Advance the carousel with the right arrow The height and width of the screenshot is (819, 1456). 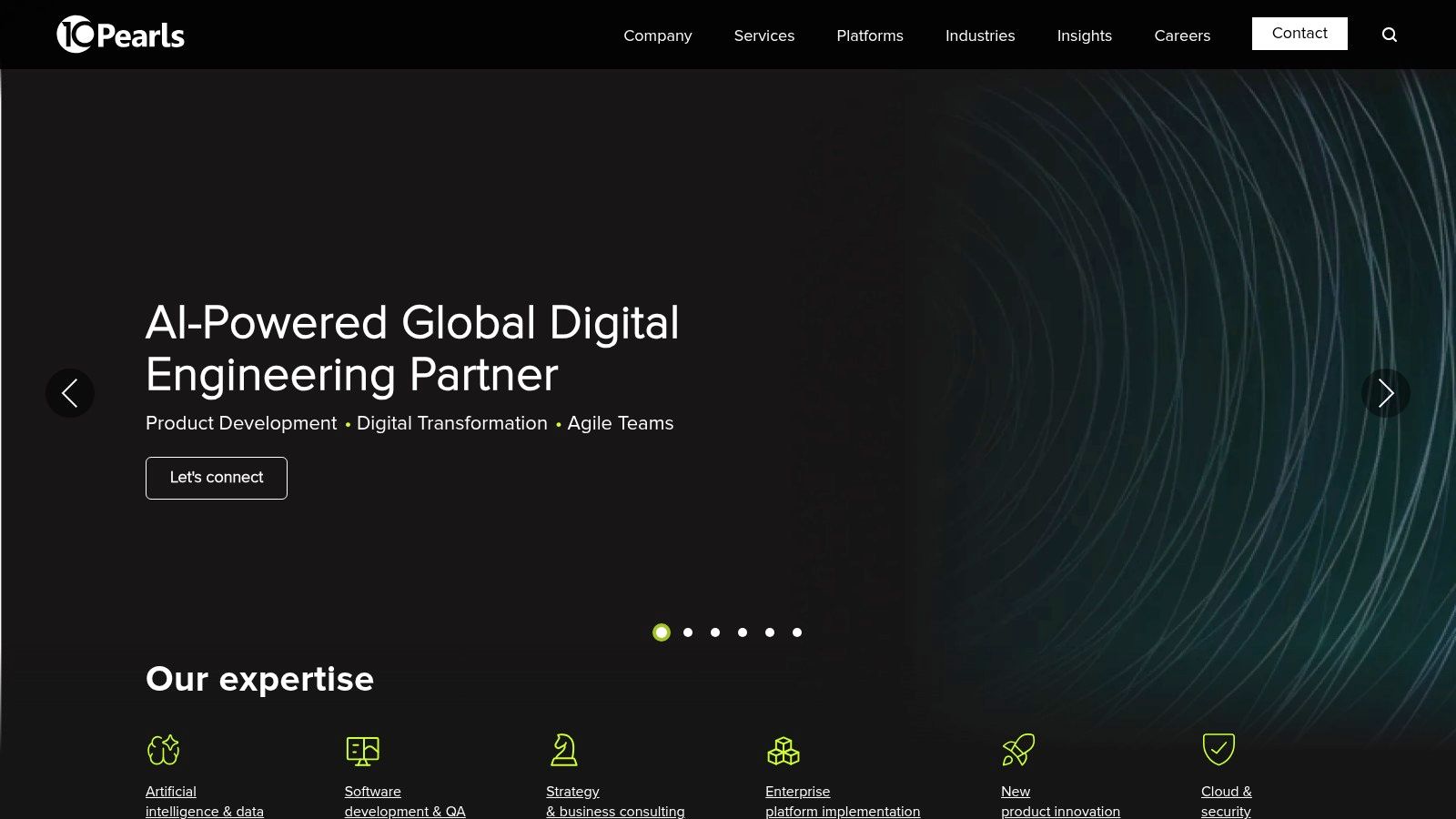tap(1385, 393)
